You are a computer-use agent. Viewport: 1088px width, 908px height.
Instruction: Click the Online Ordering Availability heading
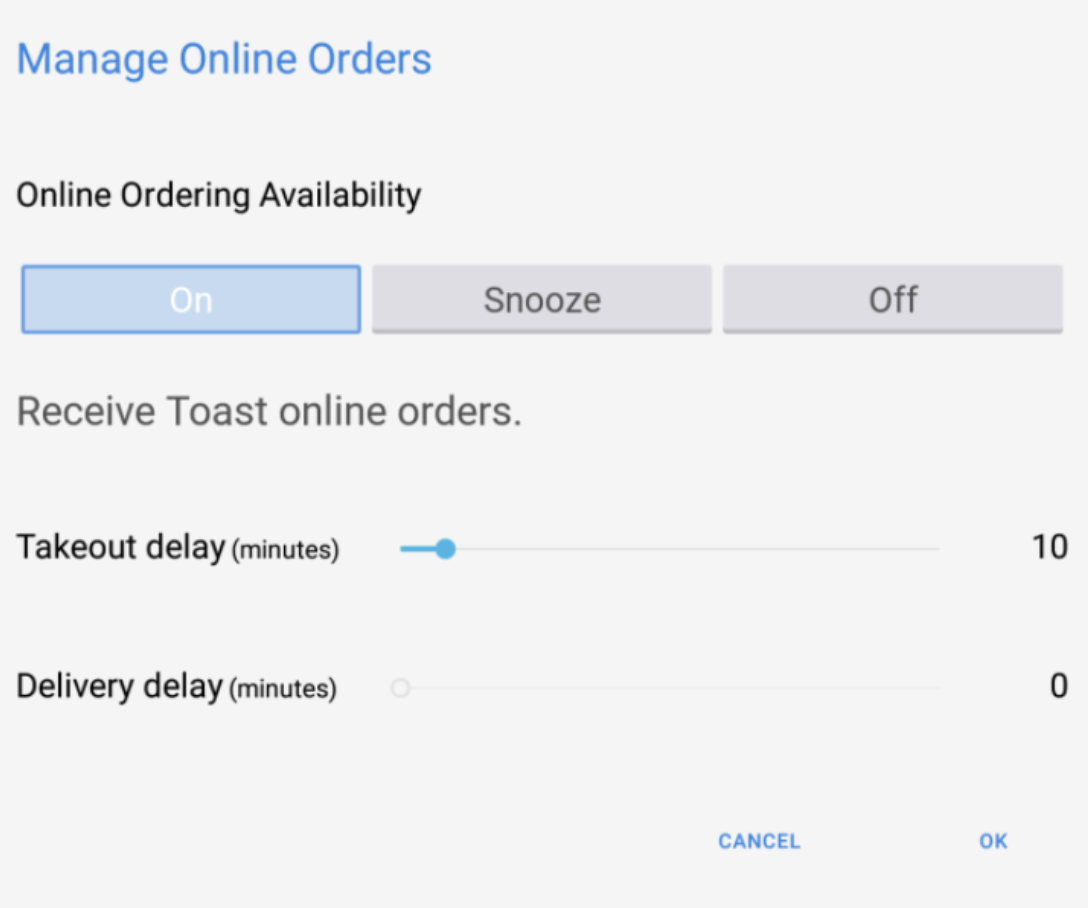pos(218,194)
